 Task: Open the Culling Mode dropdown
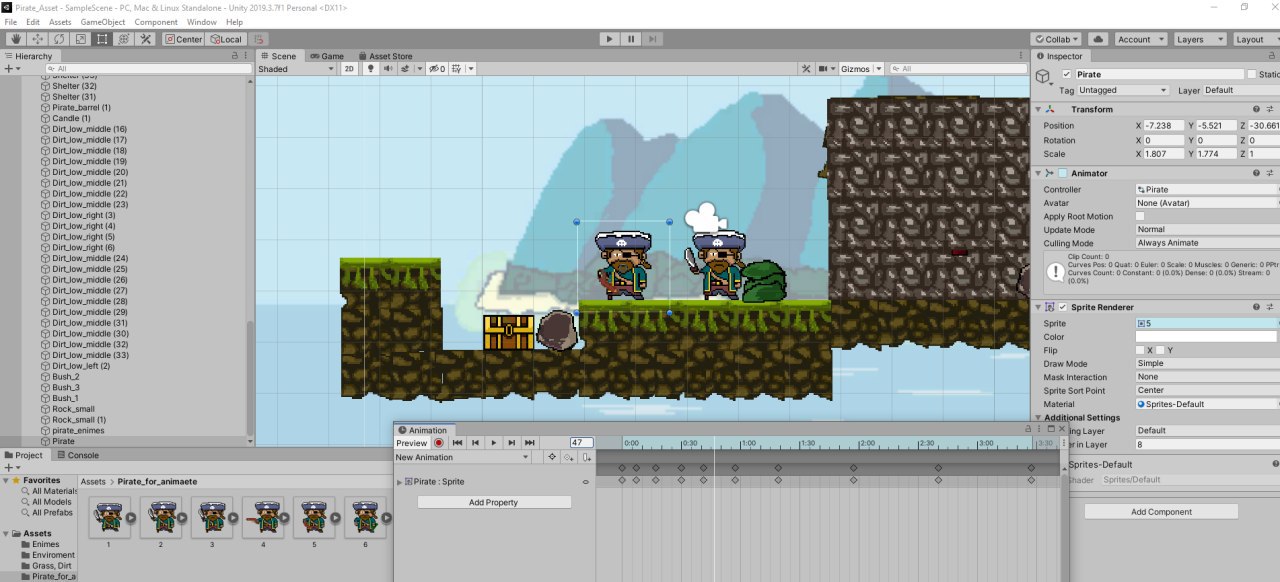pos(1207,243)
